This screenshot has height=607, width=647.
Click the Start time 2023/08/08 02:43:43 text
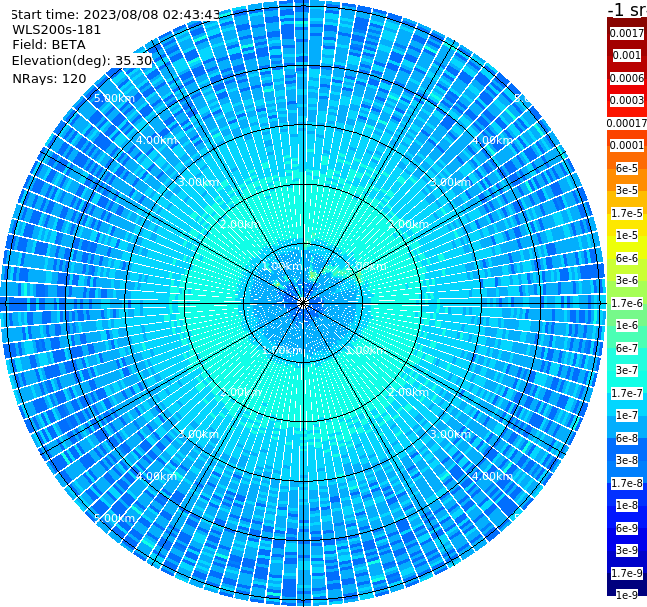(x=116, y=14)
